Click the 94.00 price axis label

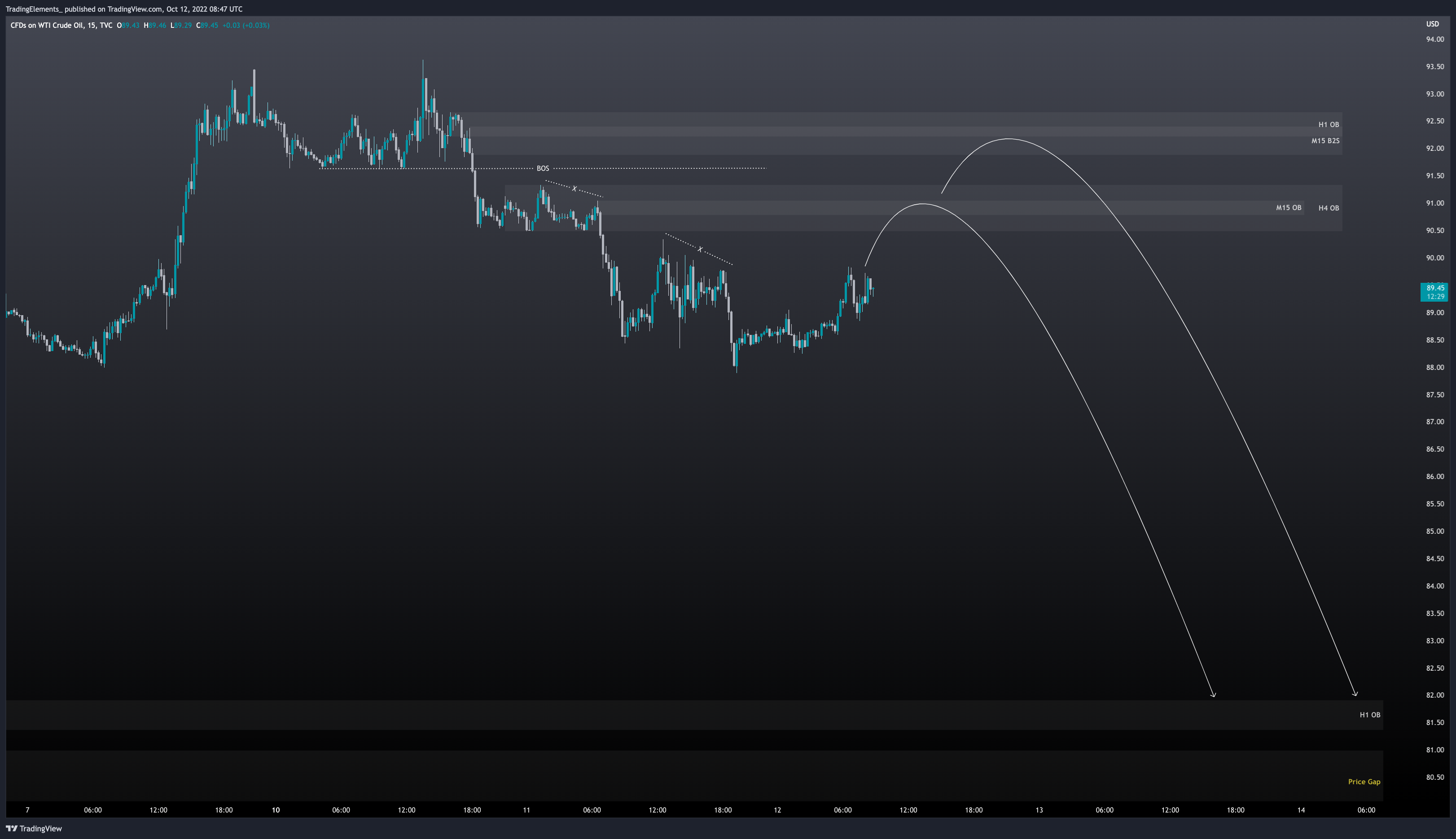tap(1435, 40)
